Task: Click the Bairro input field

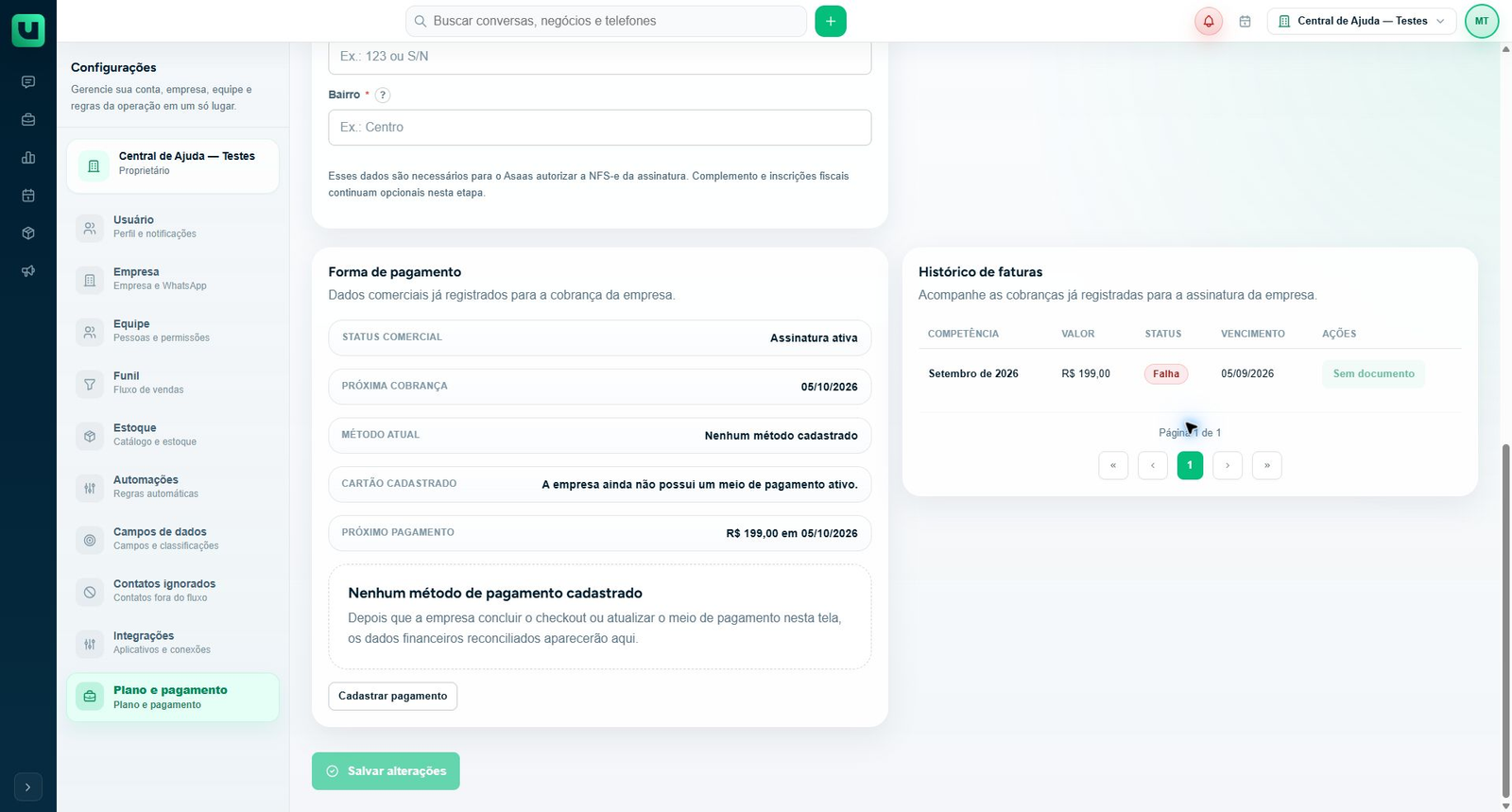Action: coord(599,128)
